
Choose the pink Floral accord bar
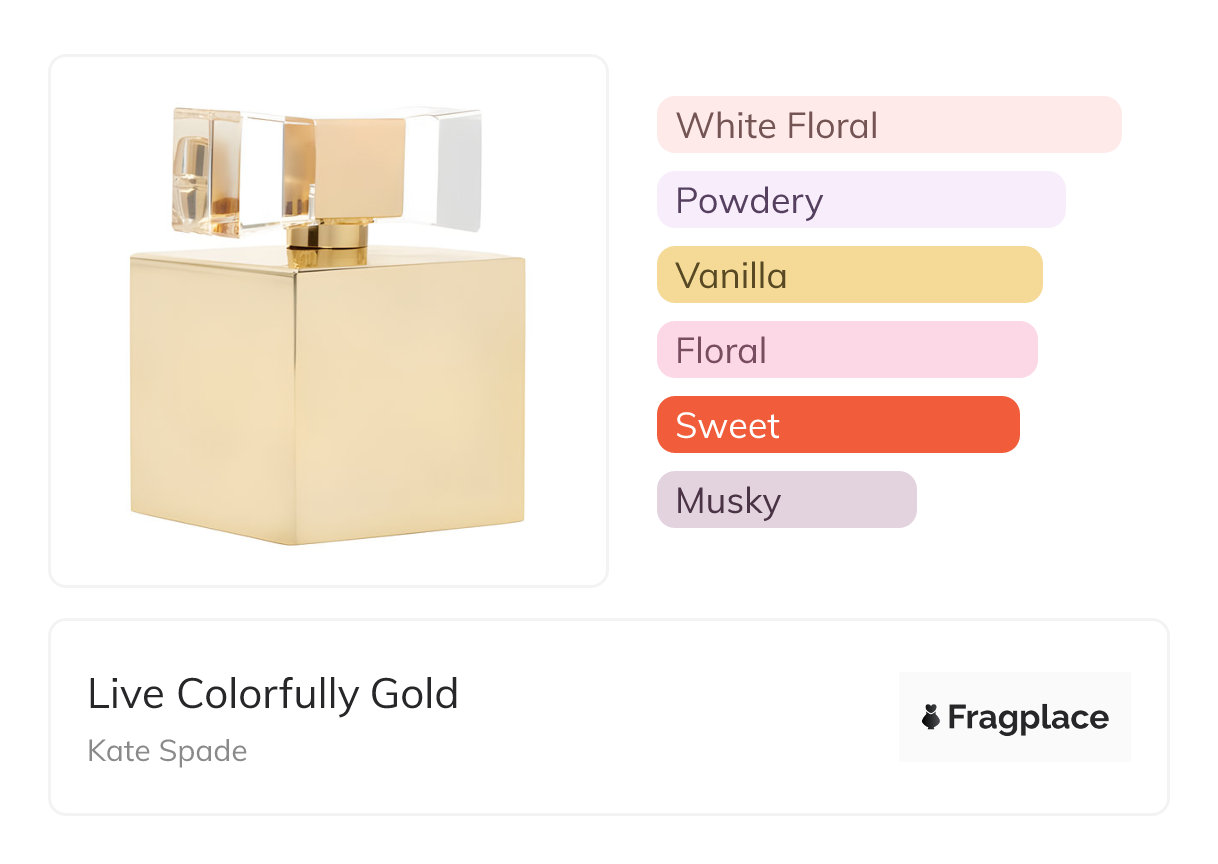tap(846, 350)
